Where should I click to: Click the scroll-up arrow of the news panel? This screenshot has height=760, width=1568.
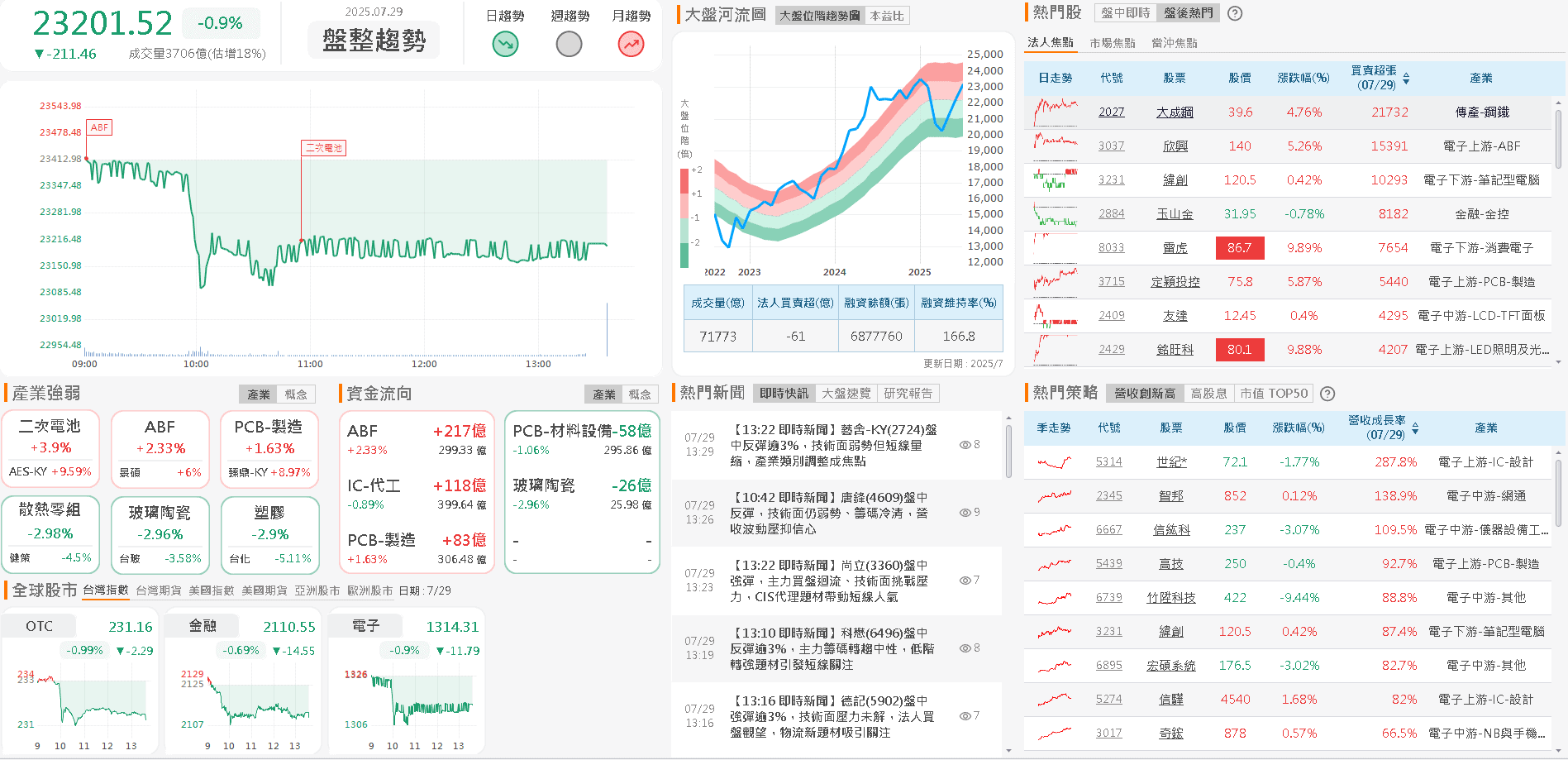pos(1007,418)
